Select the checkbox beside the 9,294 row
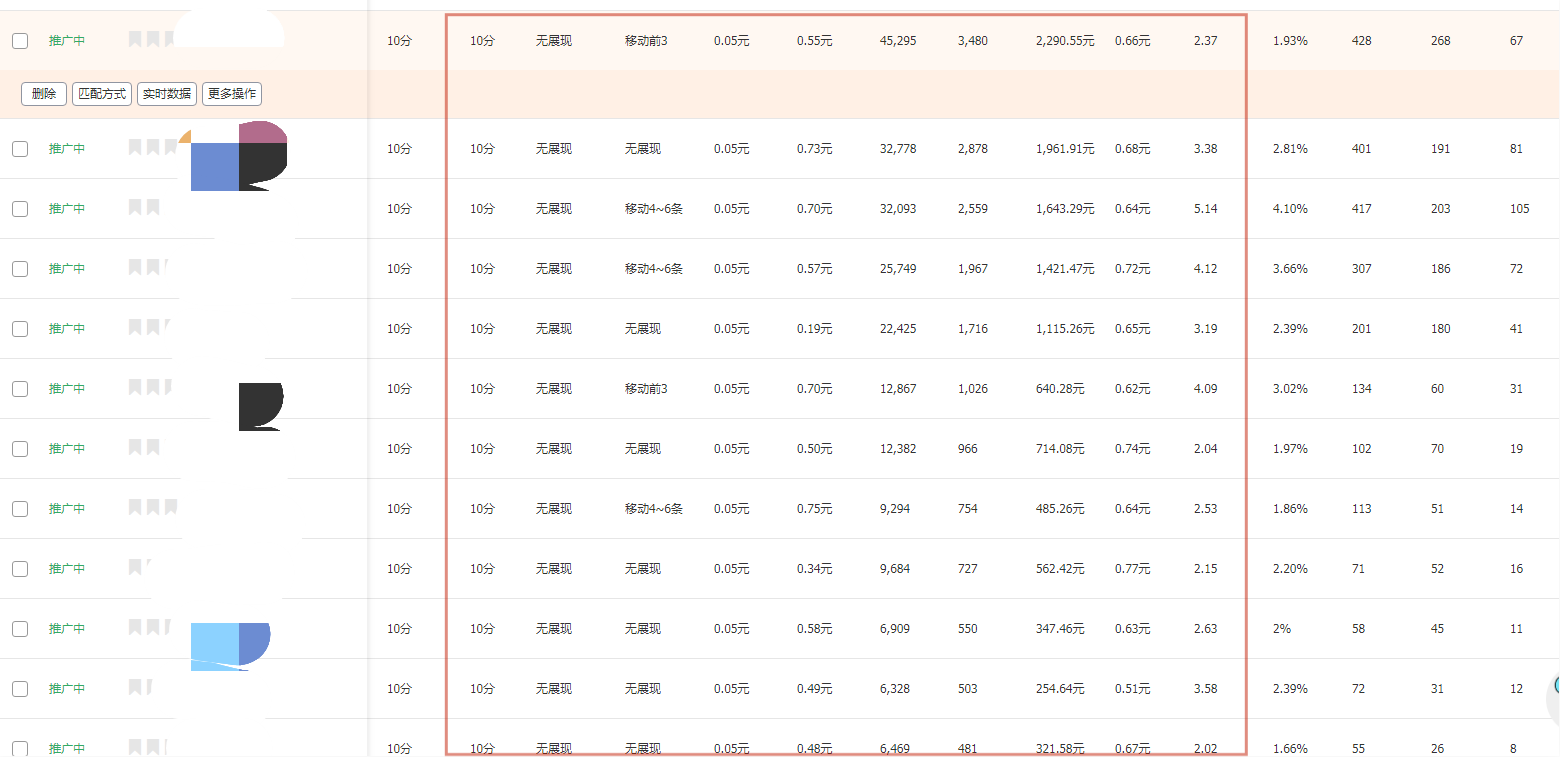 click(20, 509)
